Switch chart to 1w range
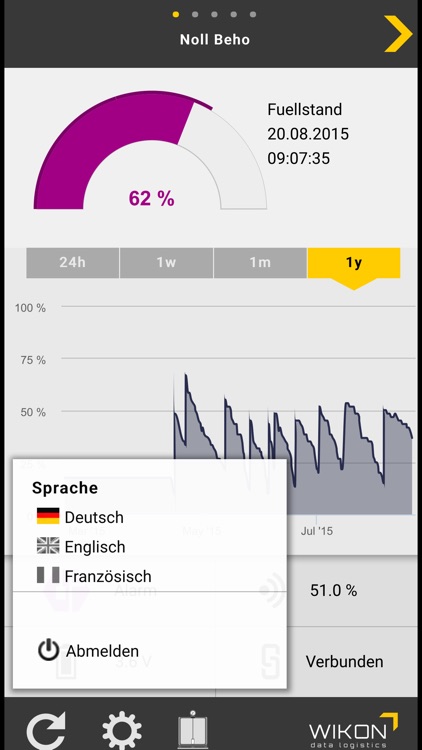422x750 pixels. [167, 263]
